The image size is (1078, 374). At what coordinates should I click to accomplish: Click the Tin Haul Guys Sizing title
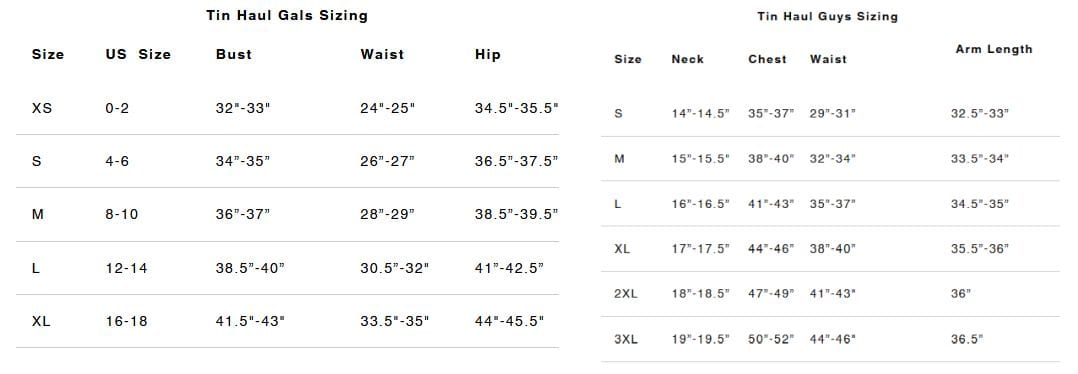(x=827, y=16)
